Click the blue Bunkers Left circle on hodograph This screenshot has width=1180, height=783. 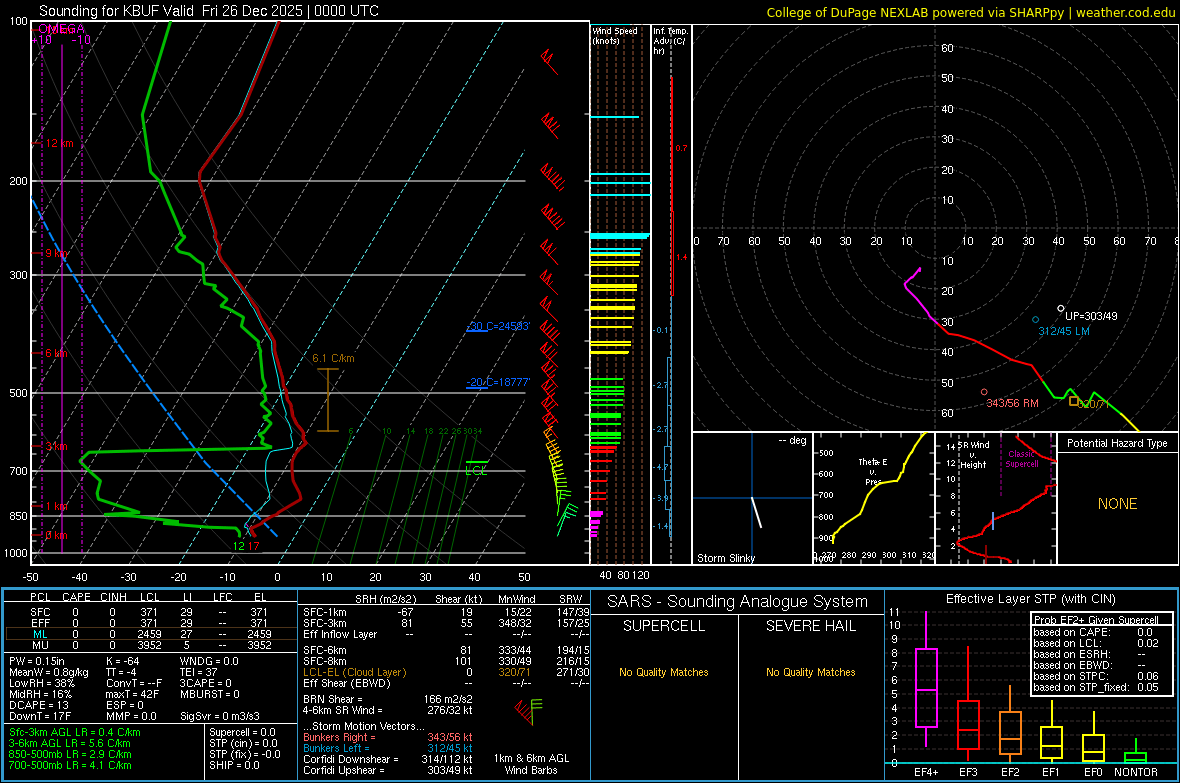point(1036,320)
